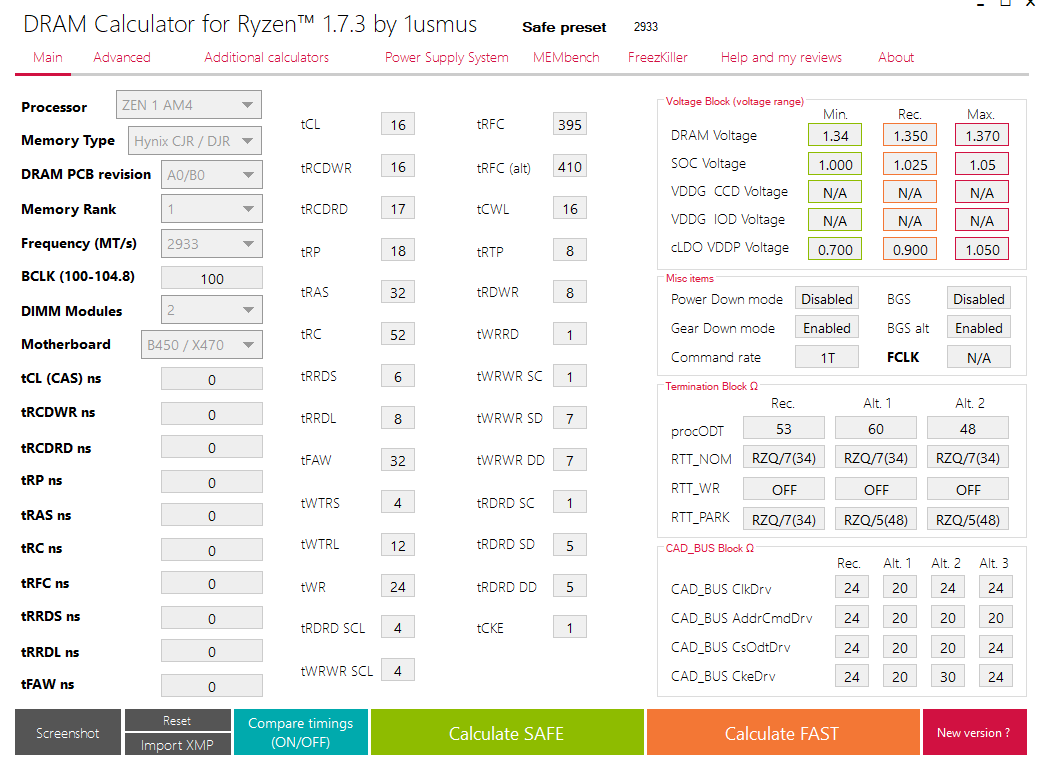This screenshot has height=768, width=1039.
Task: Expand the Memory Type dropdown Hynix CJR / DJR
Action: point(195,140)
